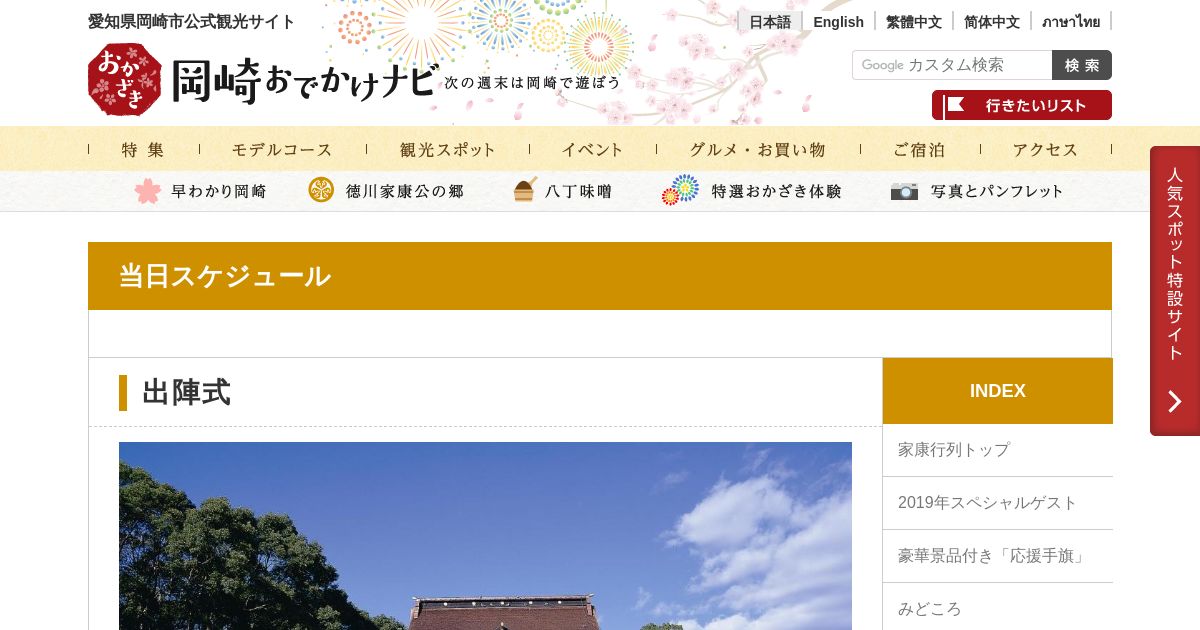Open the 観光スポット menu
This screenshot has height=630, width=1200.
448,150
